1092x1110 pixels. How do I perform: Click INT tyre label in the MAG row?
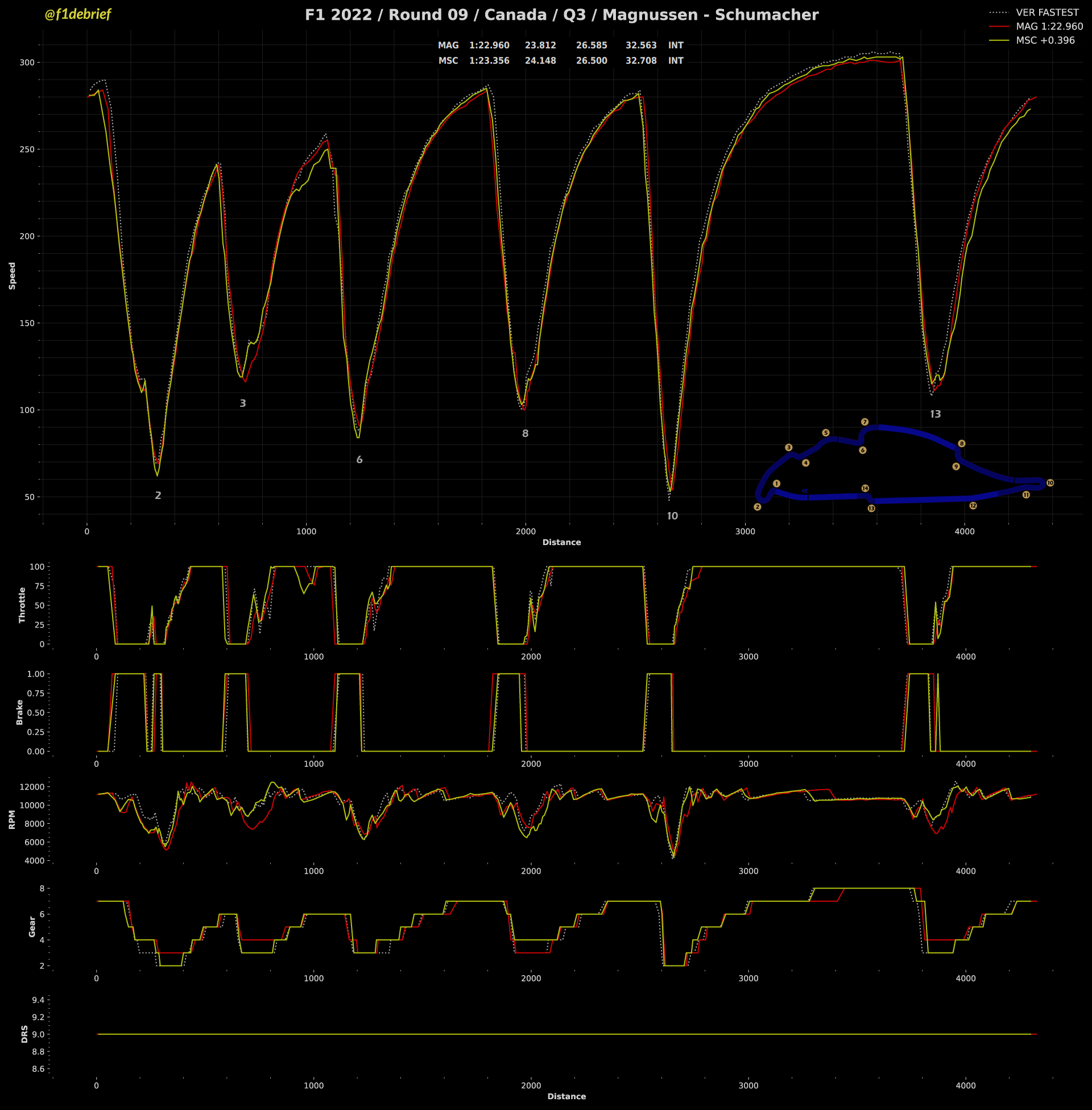[676, 46]
